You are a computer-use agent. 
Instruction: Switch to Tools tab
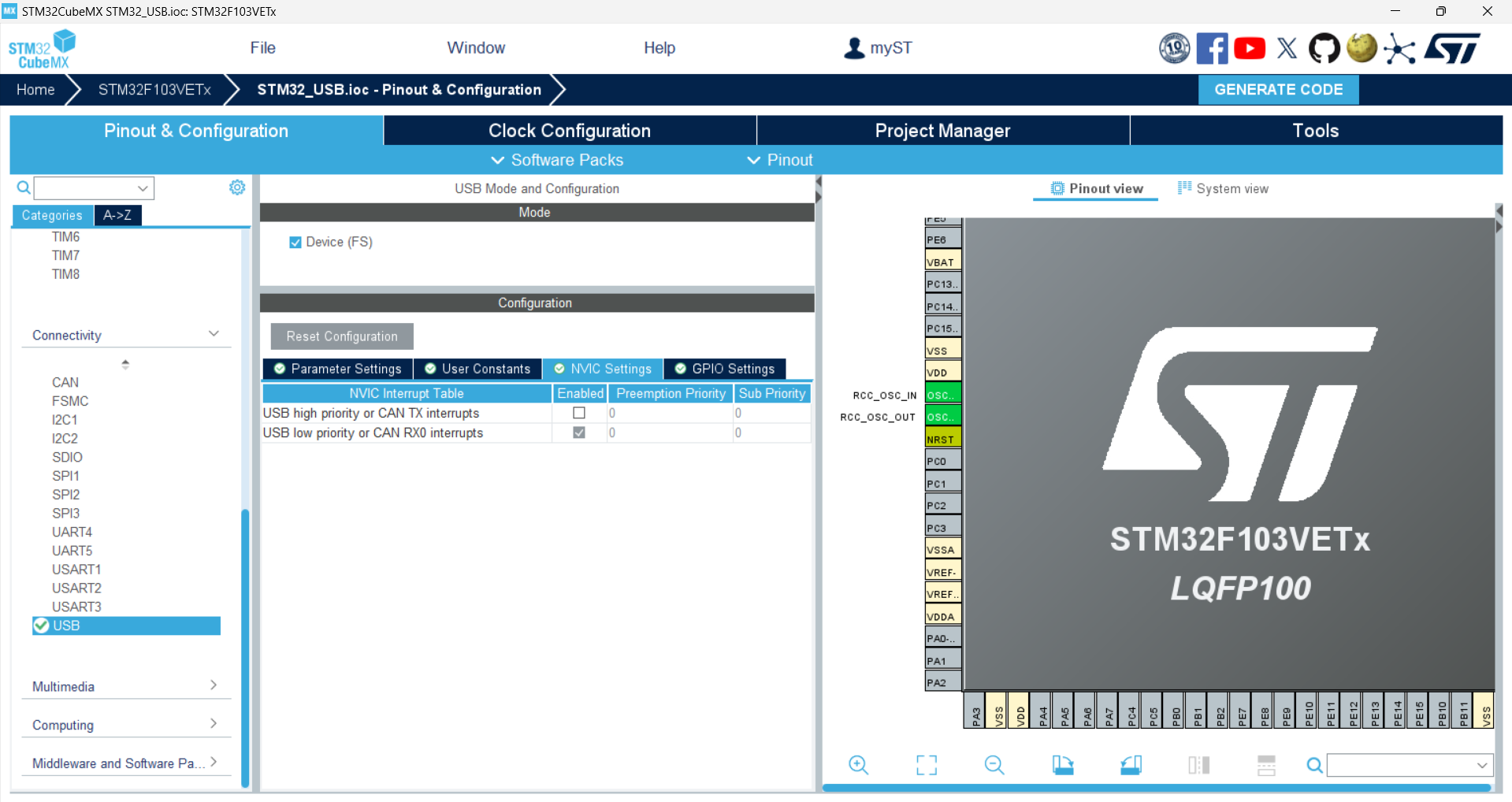(1316, 131)
